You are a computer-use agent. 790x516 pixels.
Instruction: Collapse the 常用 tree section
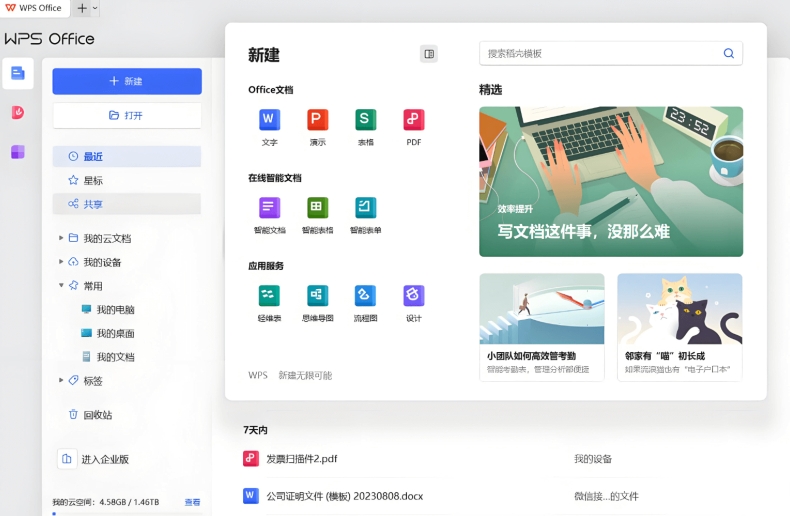coord(61,286)
